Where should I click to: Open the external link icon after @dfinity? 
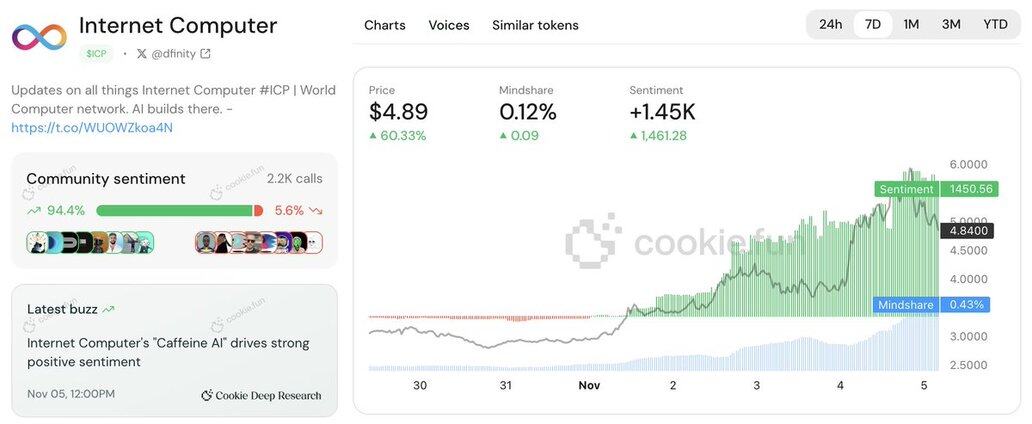tap(206, 54)
